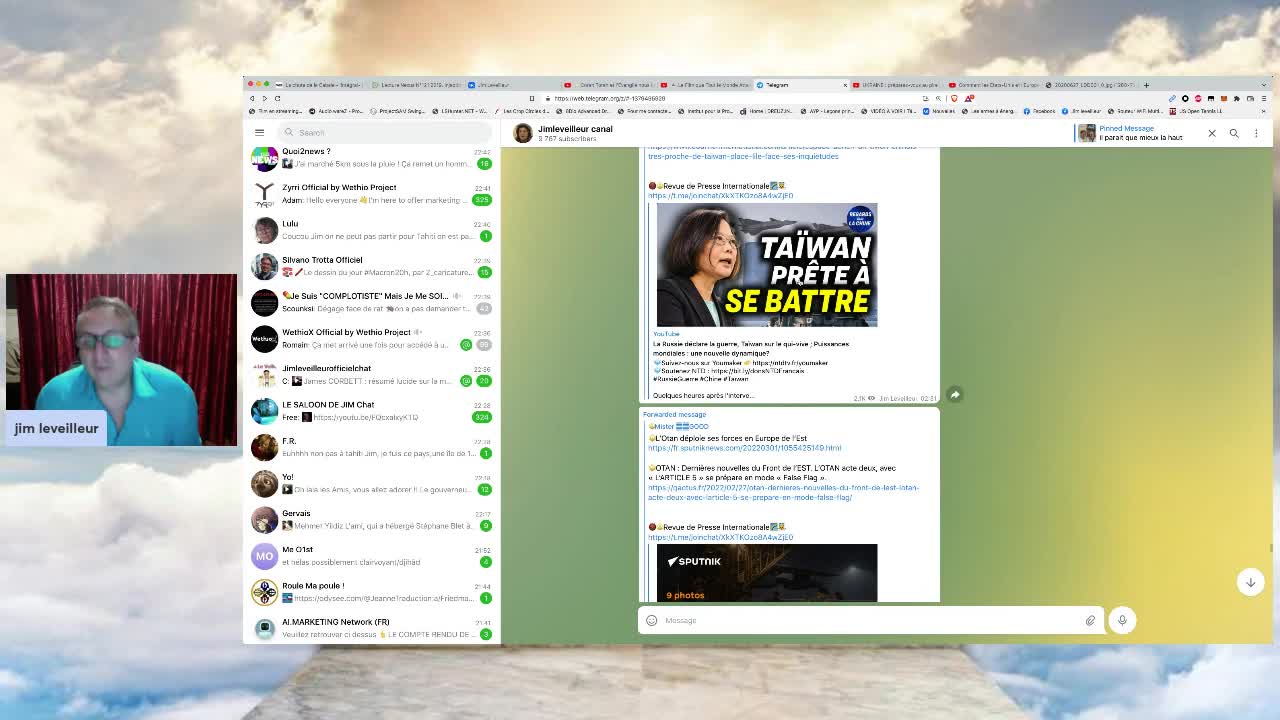The height and width of the screenshot is (720, 1280).
Task: Open Jimleveilleur canal channel info title
Action: coord(575,129)
